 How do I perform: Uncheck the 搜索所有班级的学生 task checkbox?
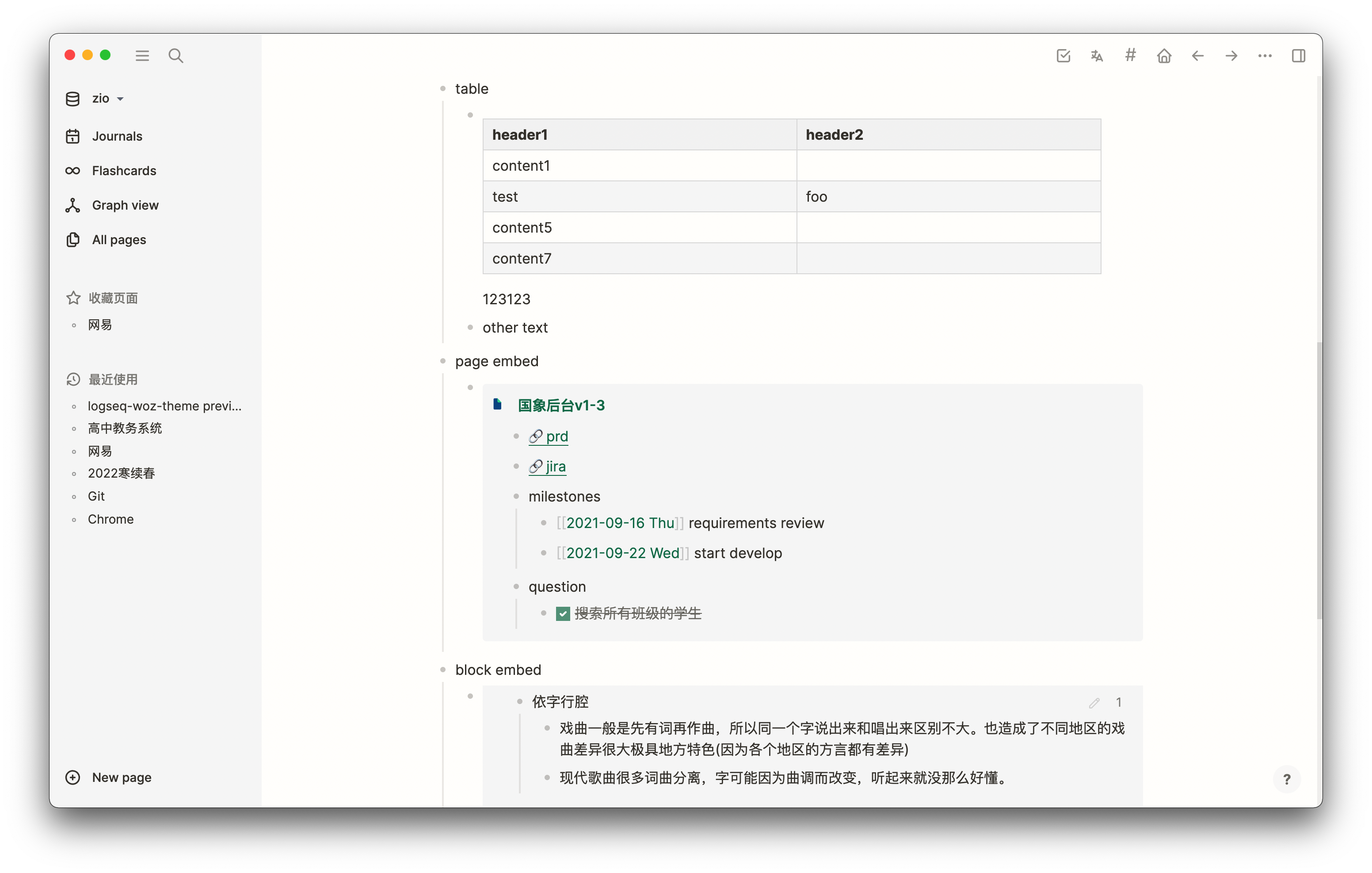pos(563,613)
